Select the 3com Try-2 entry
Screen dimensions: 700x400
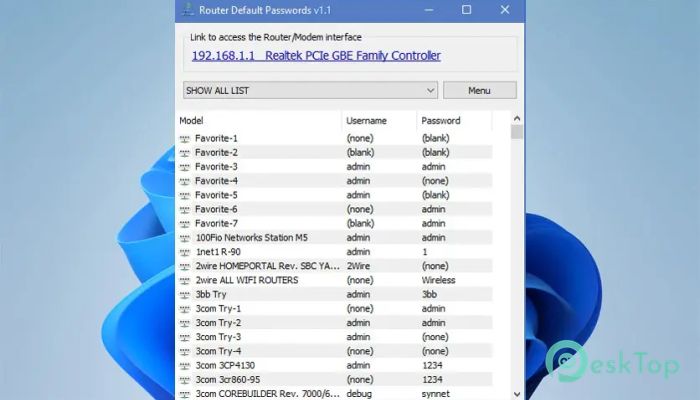(218, 323)
